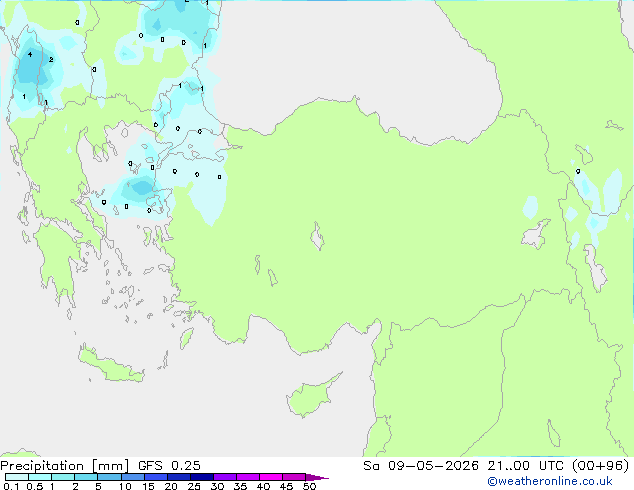This screenshot has height=490, width=634.
Task: Click the legend label '50'
Action: (309, 486)
